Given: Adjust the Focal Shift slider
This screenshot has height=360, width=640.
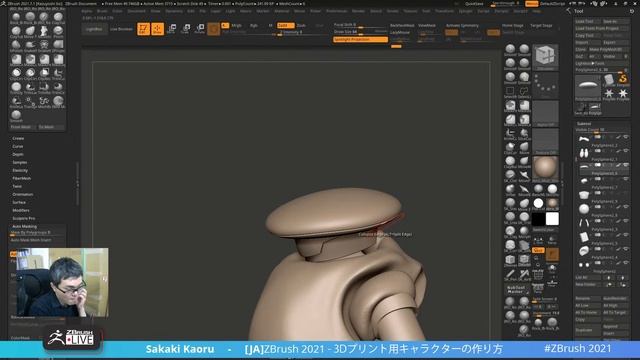Looking at the screenshot, I should coord(360,25).
